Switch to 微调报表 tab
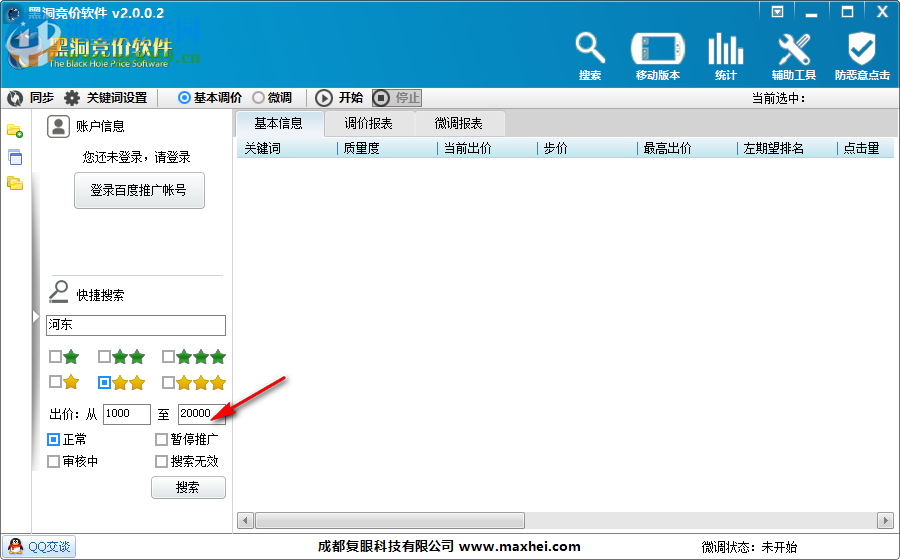 tap(459, 123)
